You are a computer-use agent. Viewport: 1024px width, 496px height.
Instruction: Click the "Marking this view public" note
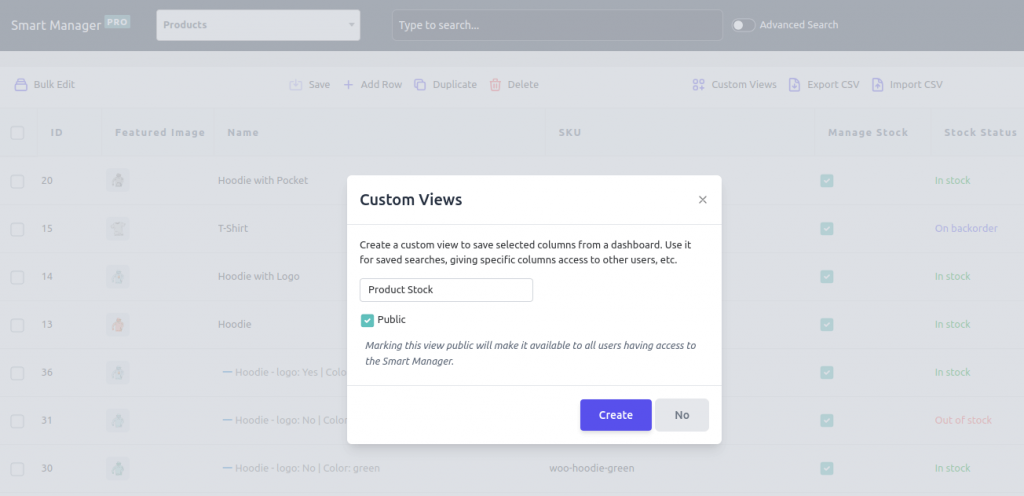[530, 353]
